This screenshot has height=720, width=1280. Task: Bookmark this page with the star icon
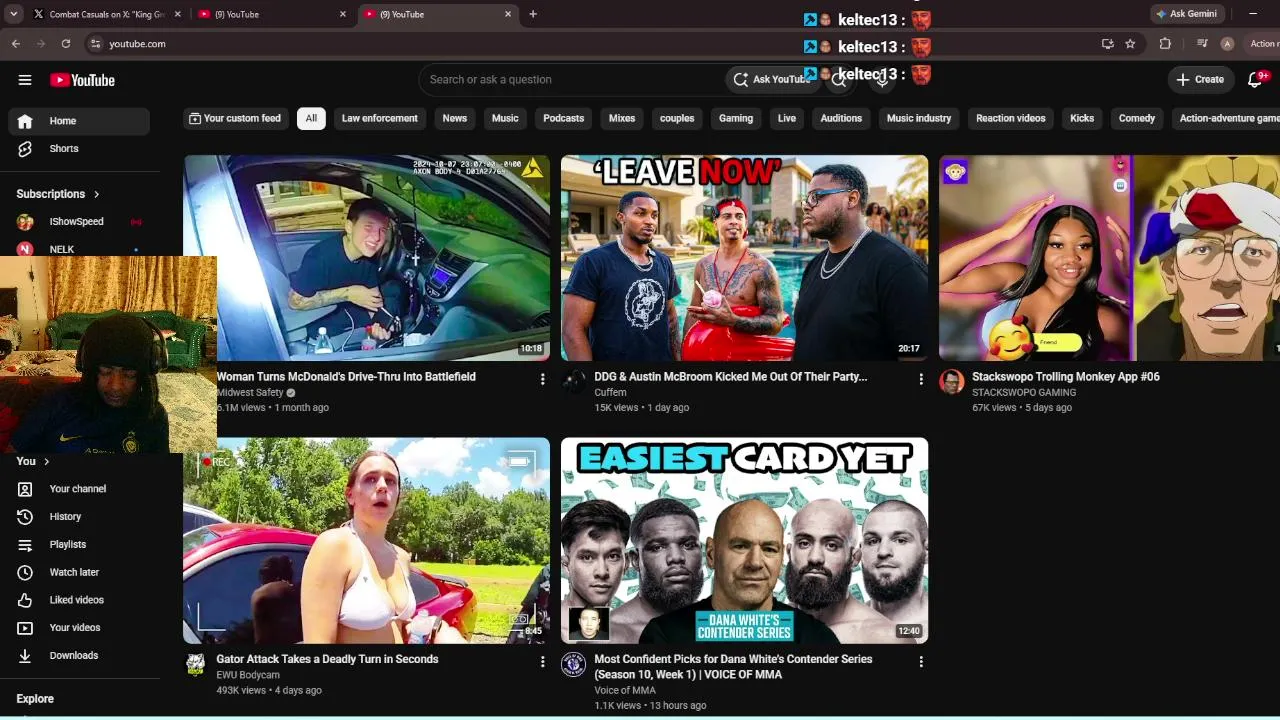pos(1130,44)
